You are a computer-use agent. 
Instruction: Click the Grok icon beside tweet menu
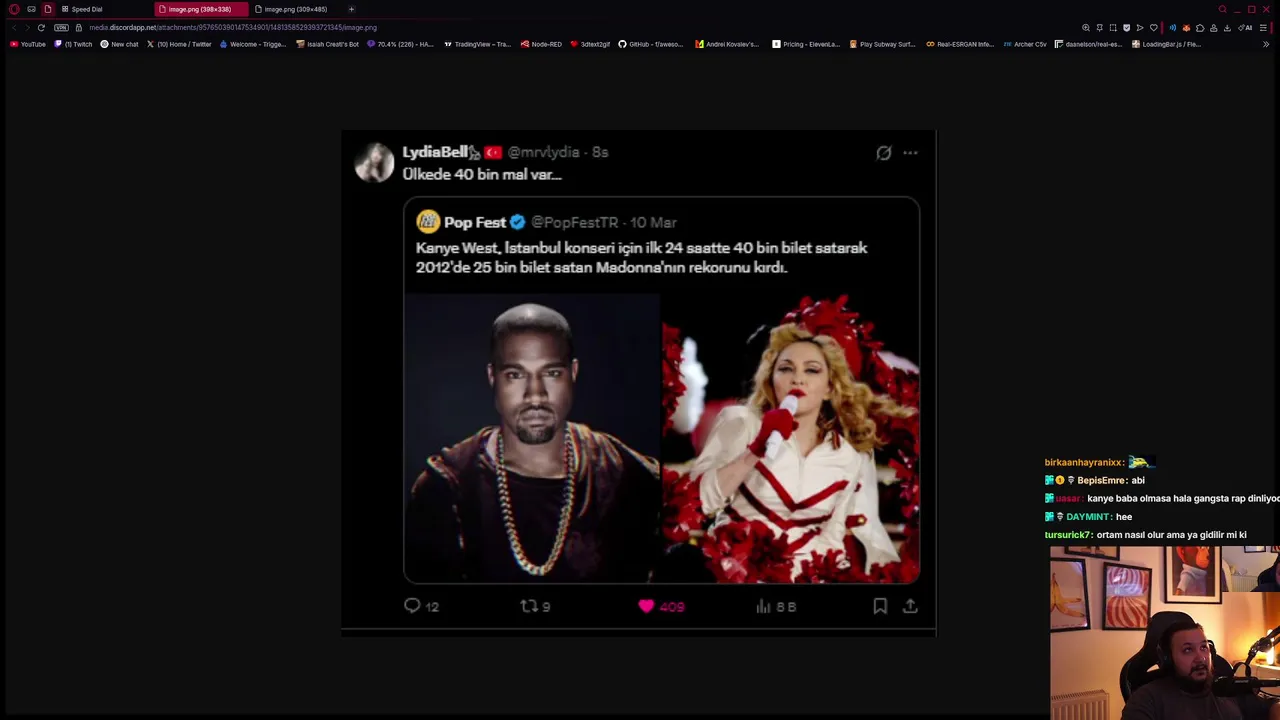coord(884,153)
